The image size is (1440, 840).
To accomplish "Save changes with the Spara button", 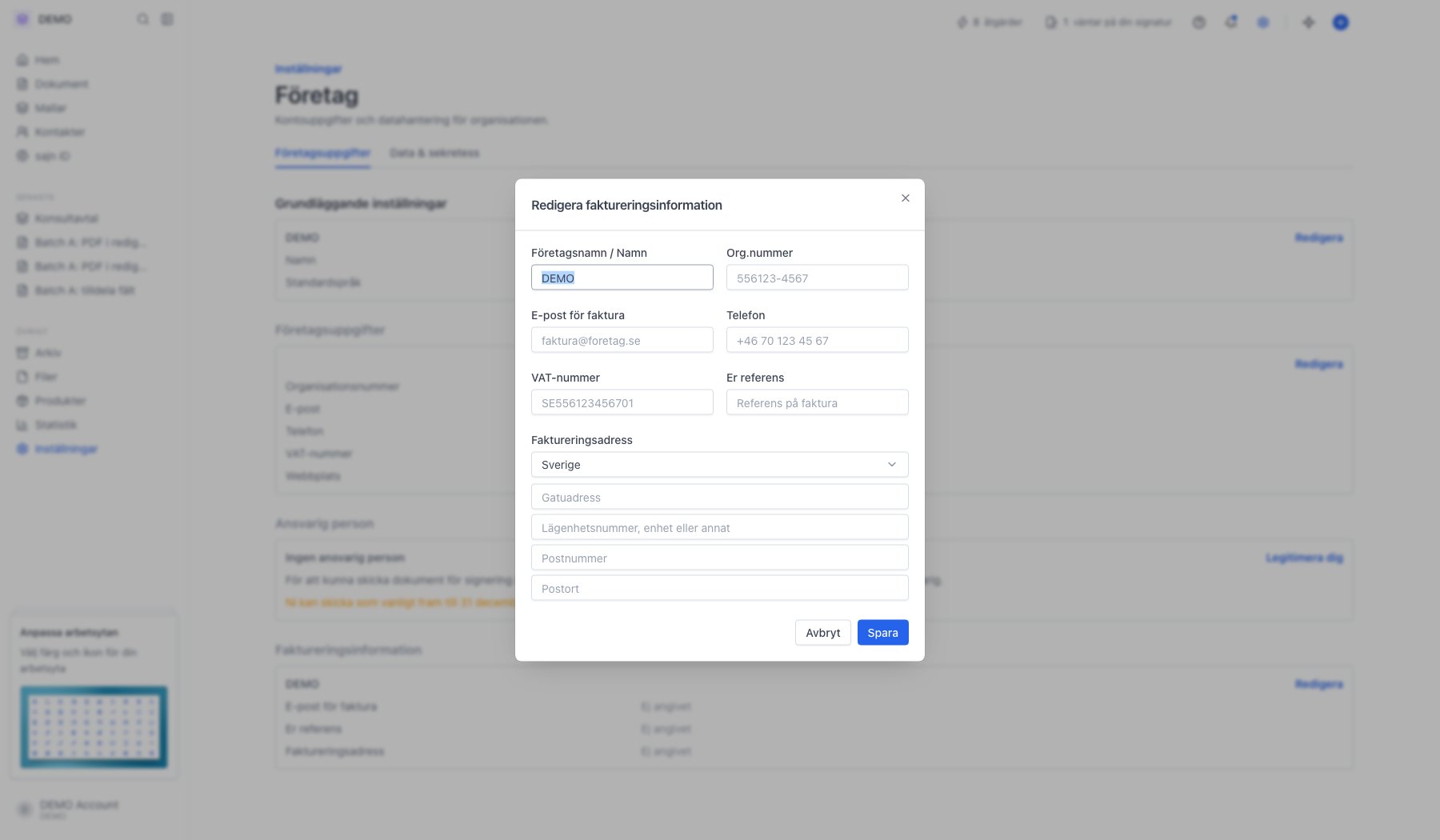I will 883,633.
